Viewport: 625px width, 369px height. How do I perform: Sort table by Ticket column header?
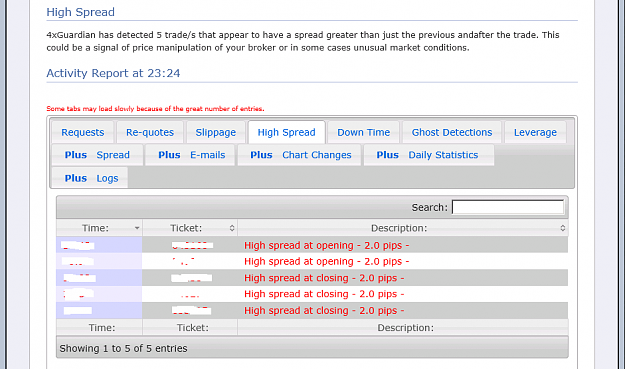pos(190,228)
